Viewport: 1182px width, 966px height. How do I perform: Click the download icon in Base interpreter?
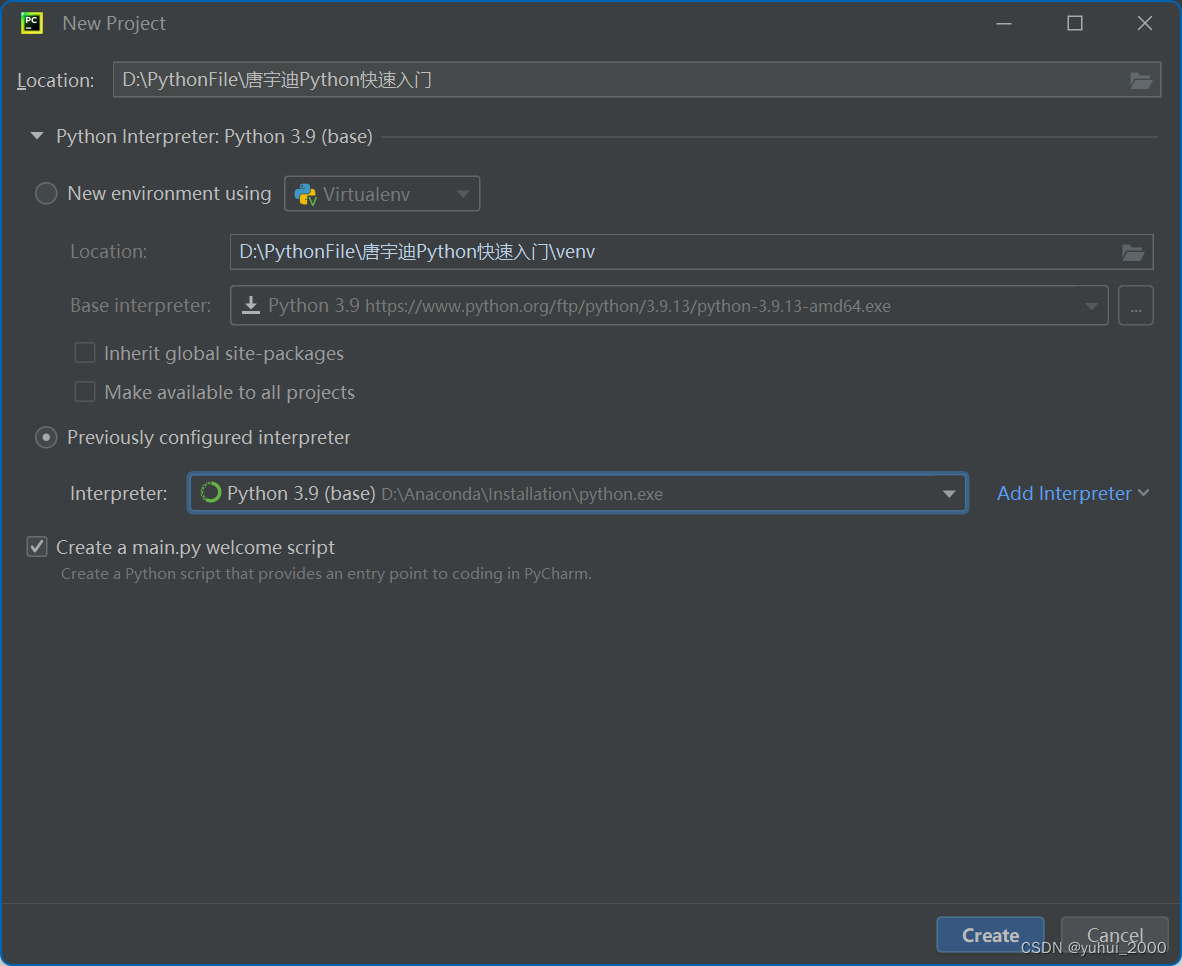(251, 305)
